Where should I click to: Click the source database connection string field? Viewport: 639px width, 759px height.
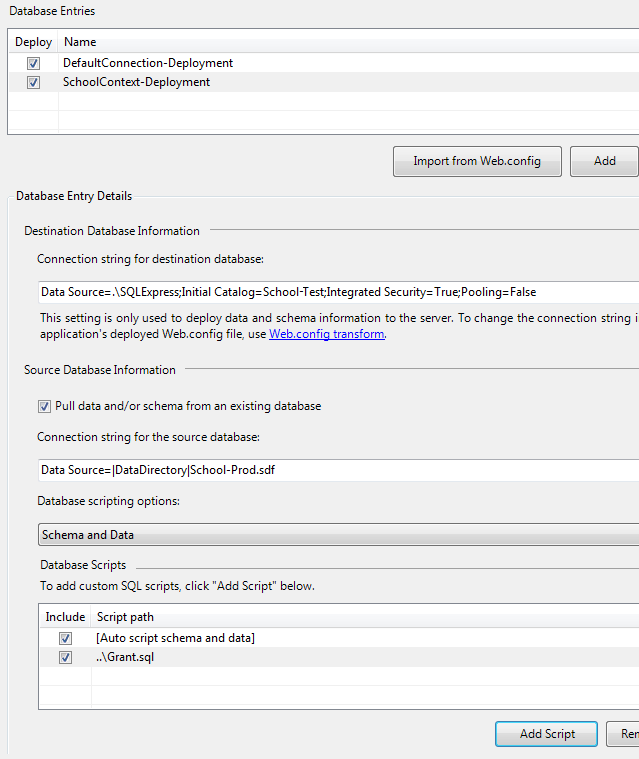pyautogui.click(x=338, y=470)
